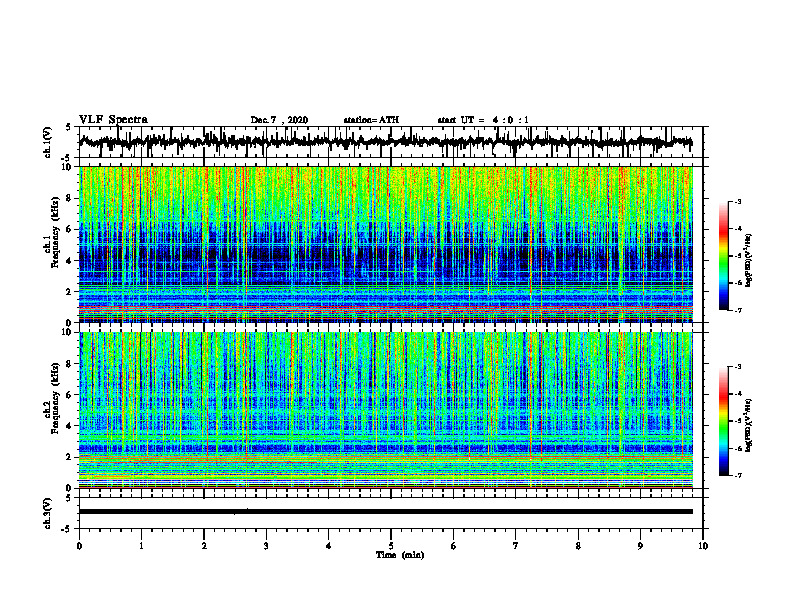Click "-7" on the ch.1 color bar
The height and width of the screenshot is (612, 792).
pos(737,310)
